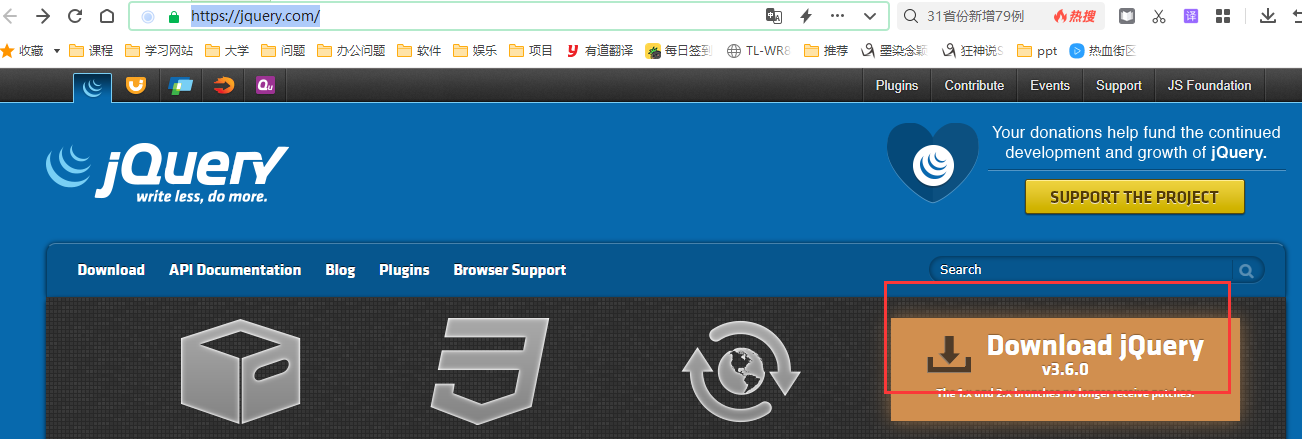The width and height of the screenshot is (1302, 439).
Task: Open the downloads arrow icon
Action: (x=1267, y=16)
